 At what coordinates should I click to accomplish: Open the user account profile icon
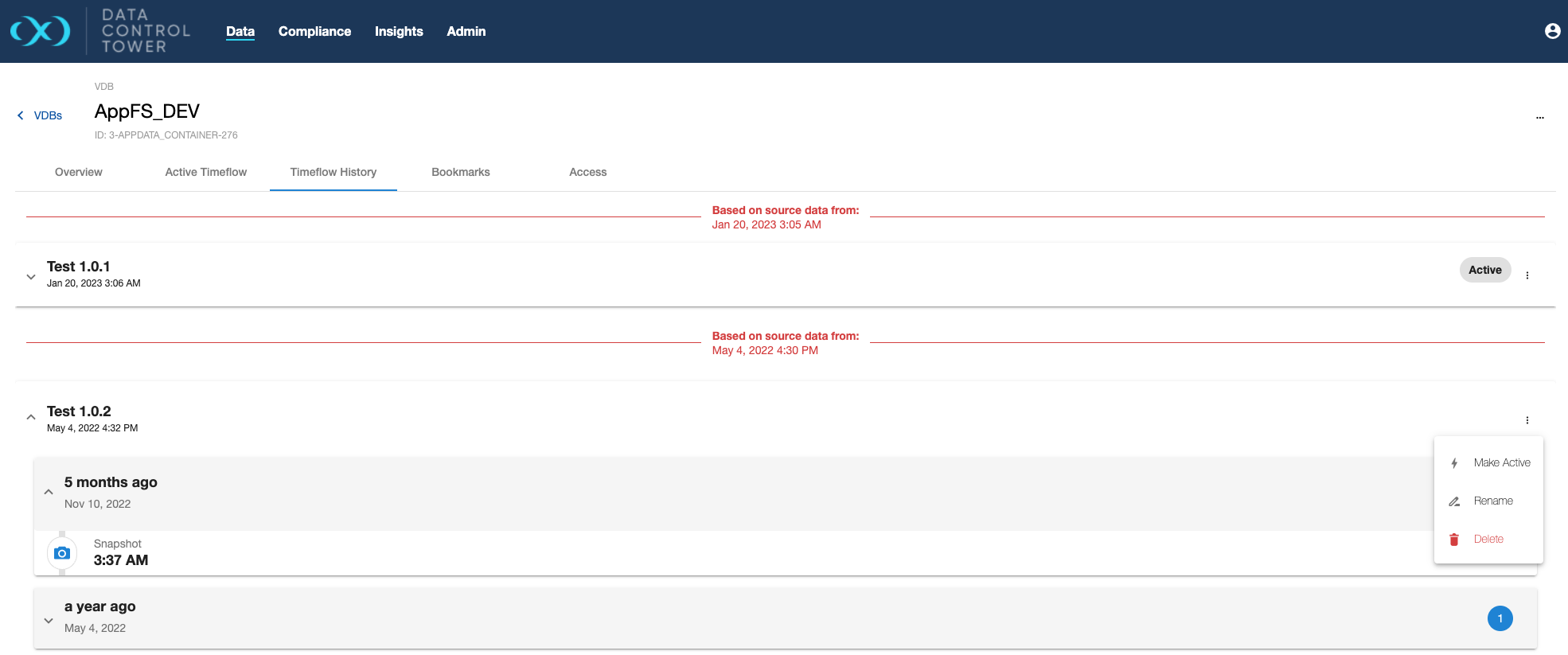pyautogui.click(x=1551, y=31)
